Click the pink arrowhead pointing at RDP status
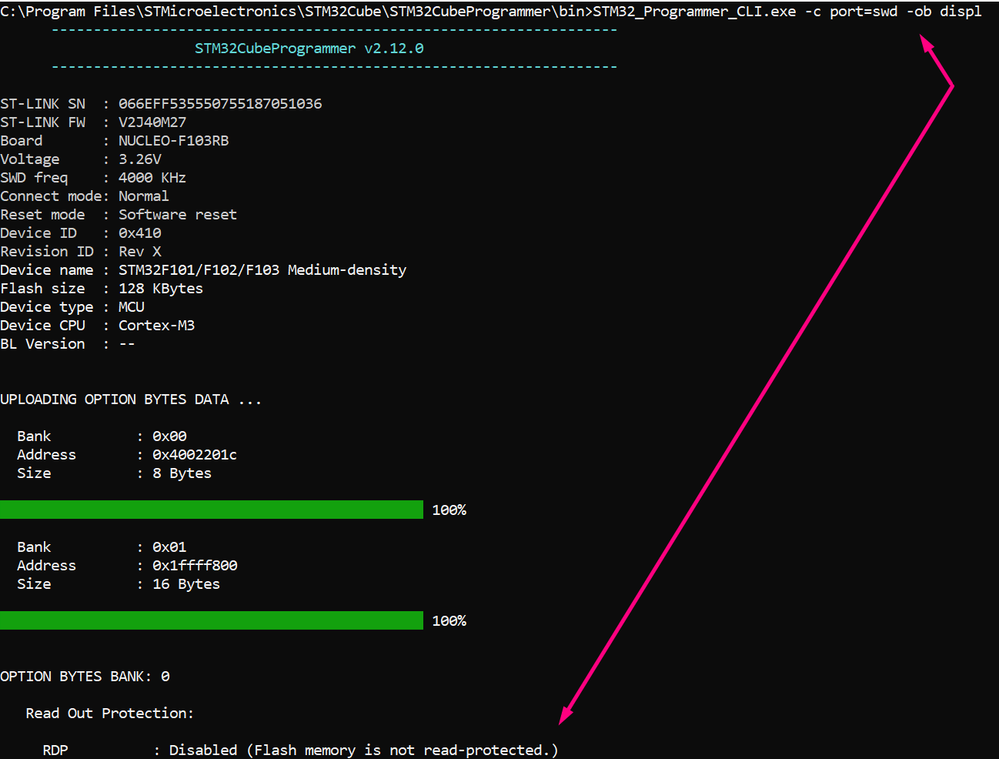The width and height of the screenshot is (999, 759). (x=567, y=714)
